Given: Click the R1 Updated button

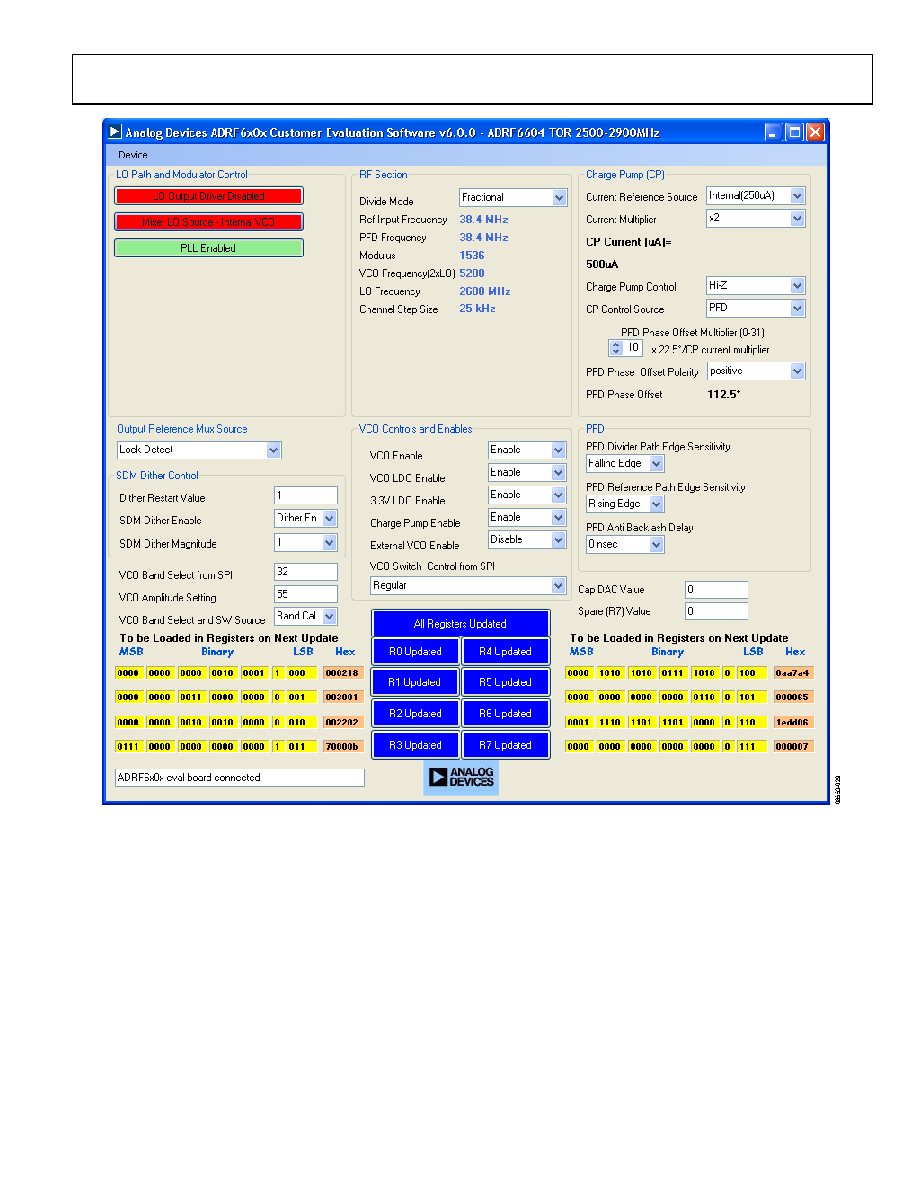Looking at the screenshot, I should point(415,683).
